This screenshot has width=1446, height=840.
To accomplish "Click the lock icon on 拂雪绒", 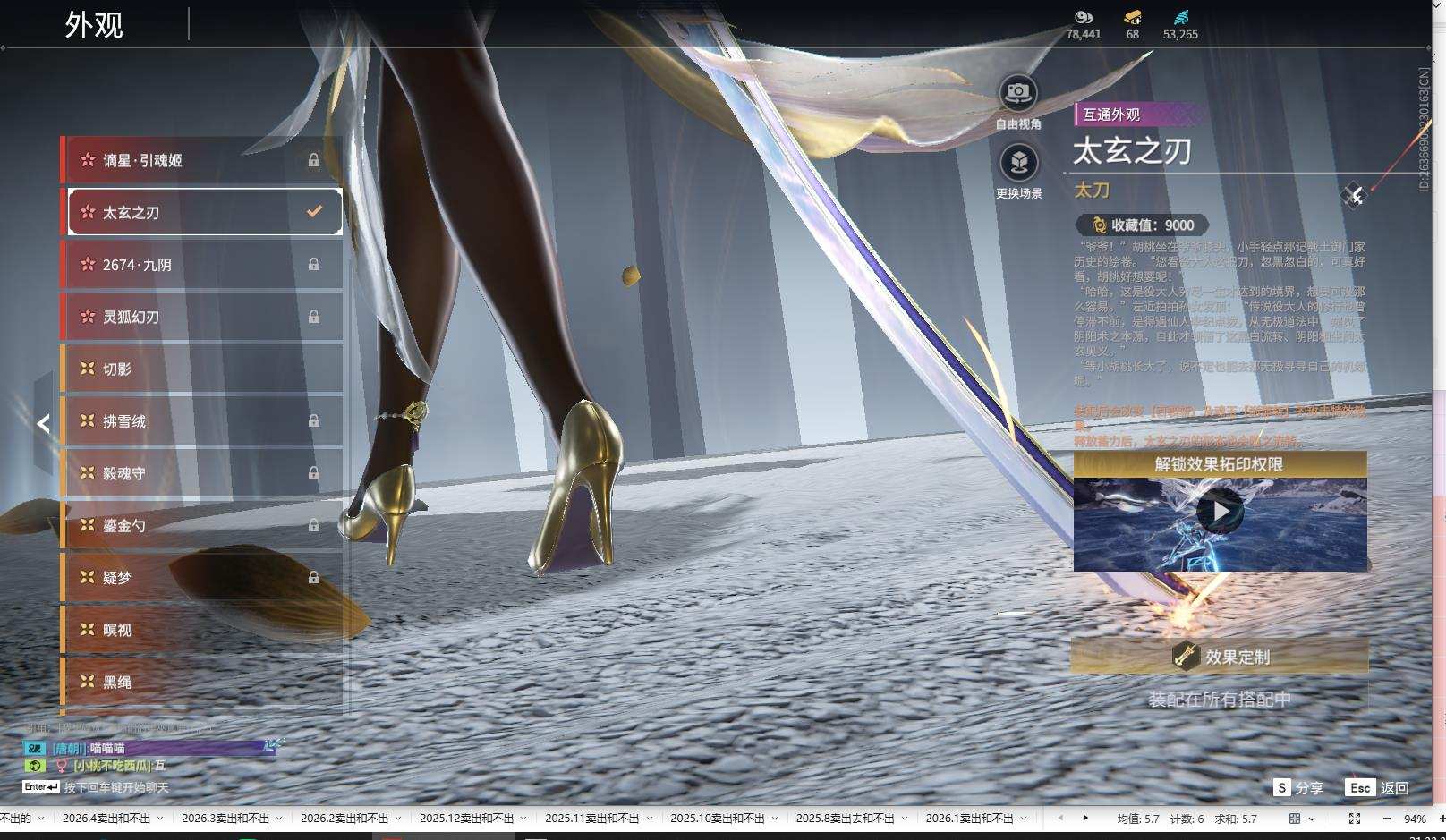I will click(x=314, y=420).
